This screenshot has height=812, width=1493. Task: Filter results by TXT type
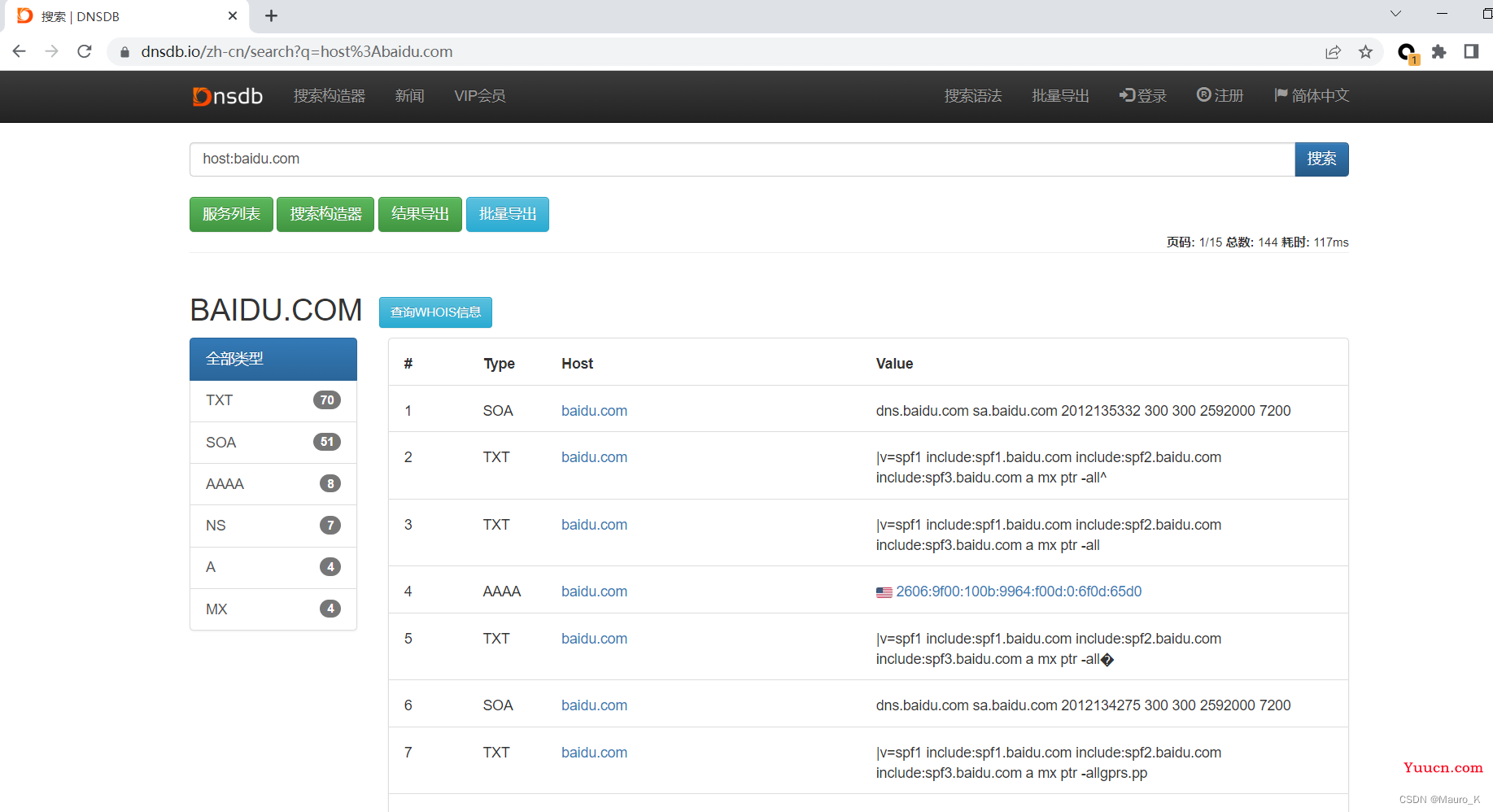click(x=273, y=400)
